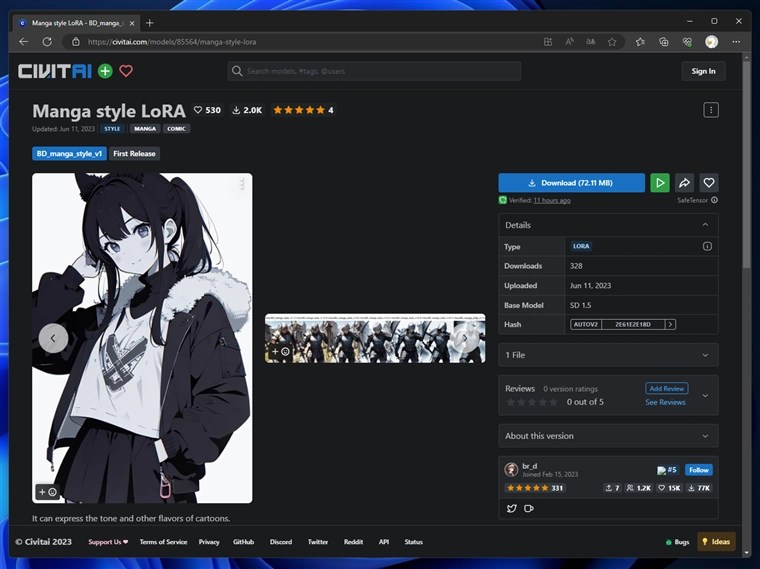Viewport: 760px width, 569px height.
Task: Click the browser back arrow
Action: [x=23, y=42]
